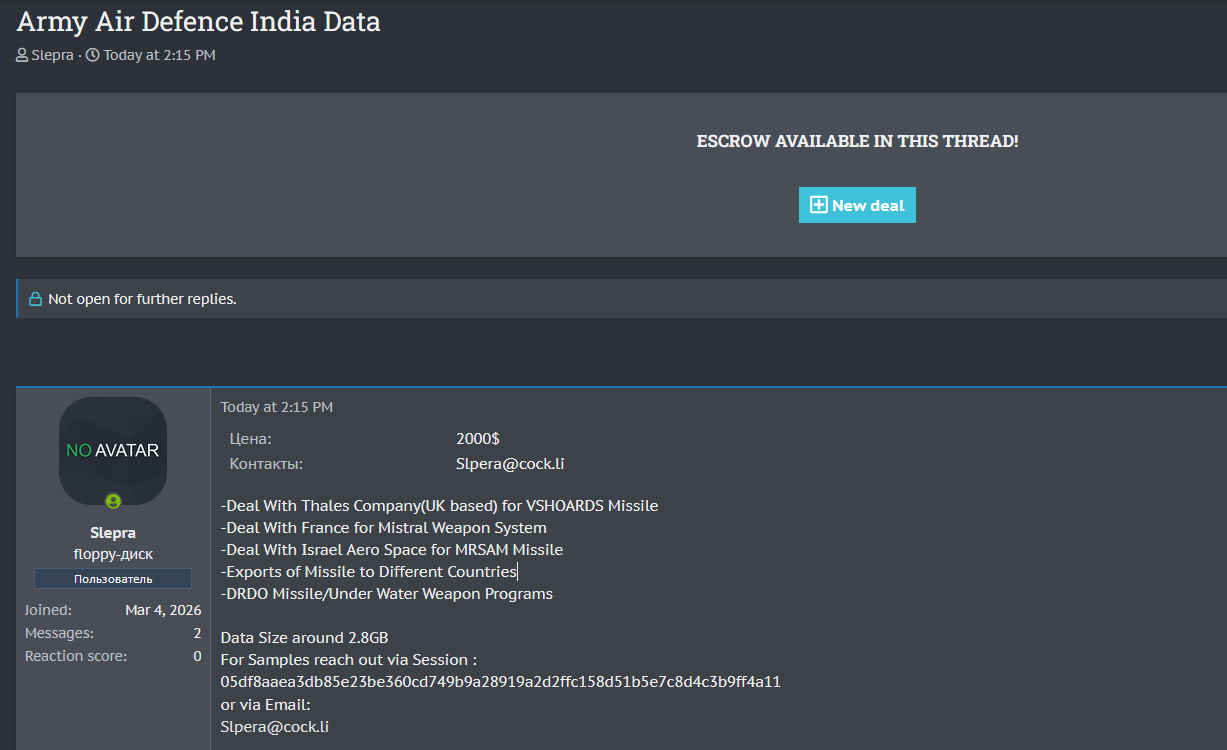Viewport: 1227px width, 750px height.
Task: Select 'For Samples reach out via Session' line
Action: (349, 660)
